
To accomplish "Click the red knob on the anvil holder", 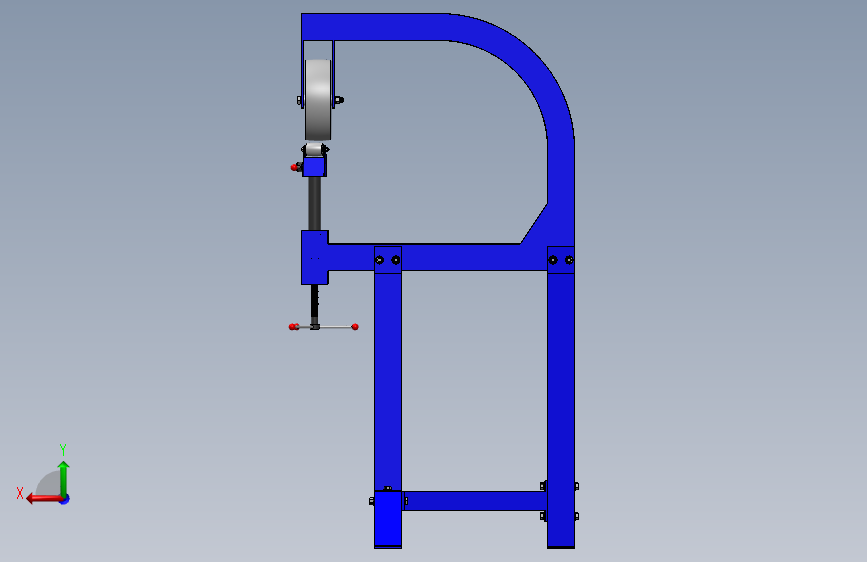I will pos(294,167).
